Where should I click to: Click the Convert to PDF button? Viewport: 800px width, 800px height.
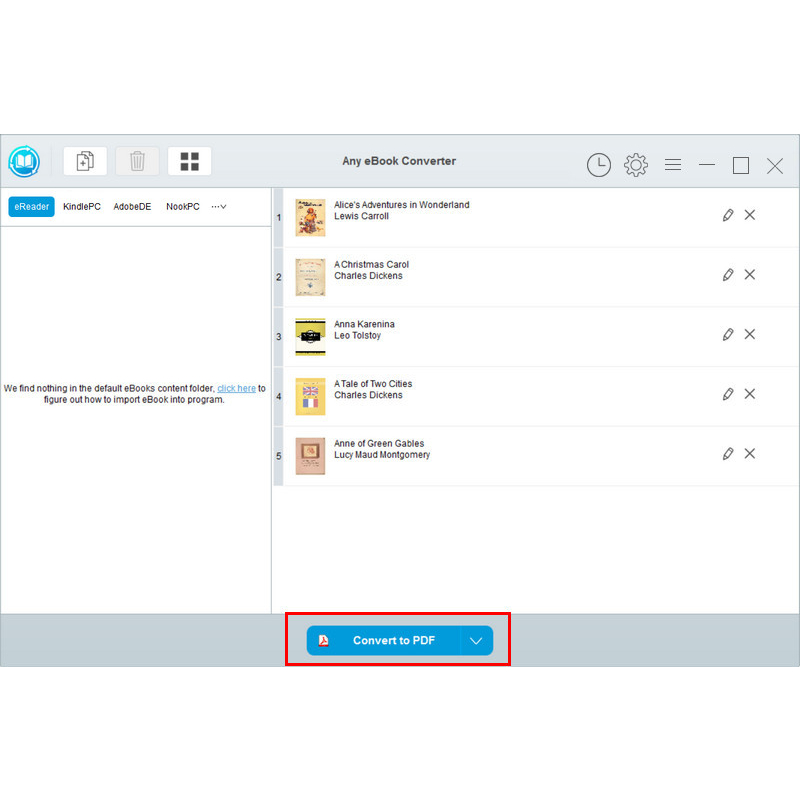(x=383, y=640)
